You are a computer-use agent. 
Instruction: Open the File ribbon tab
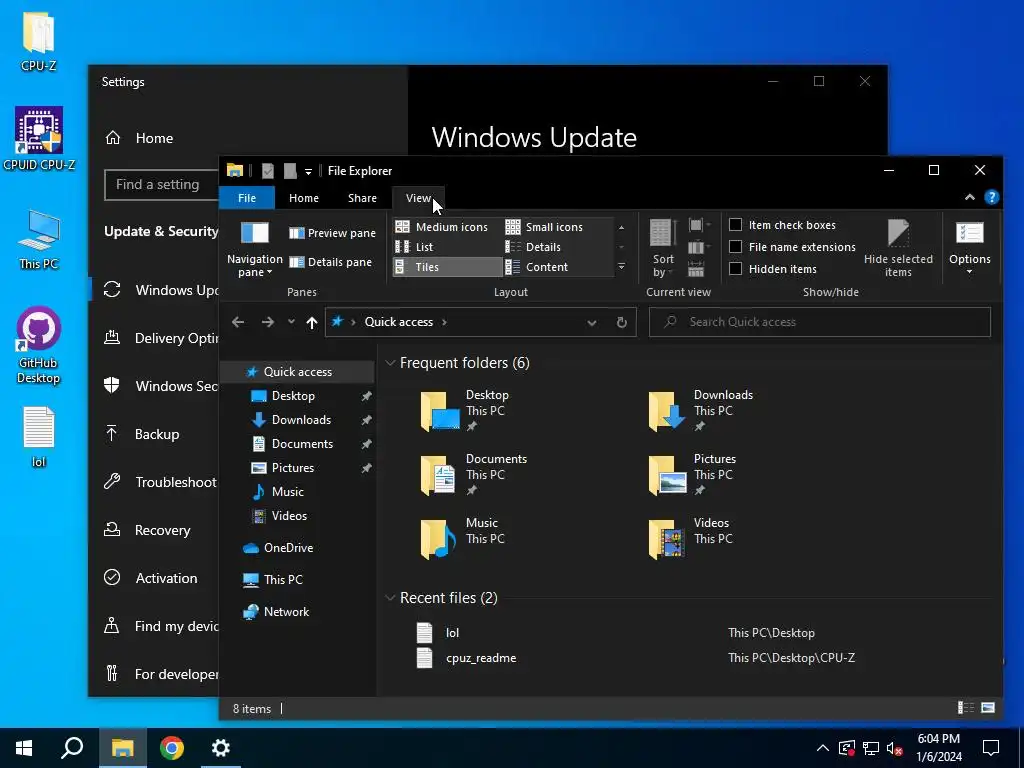pos(247,198)
